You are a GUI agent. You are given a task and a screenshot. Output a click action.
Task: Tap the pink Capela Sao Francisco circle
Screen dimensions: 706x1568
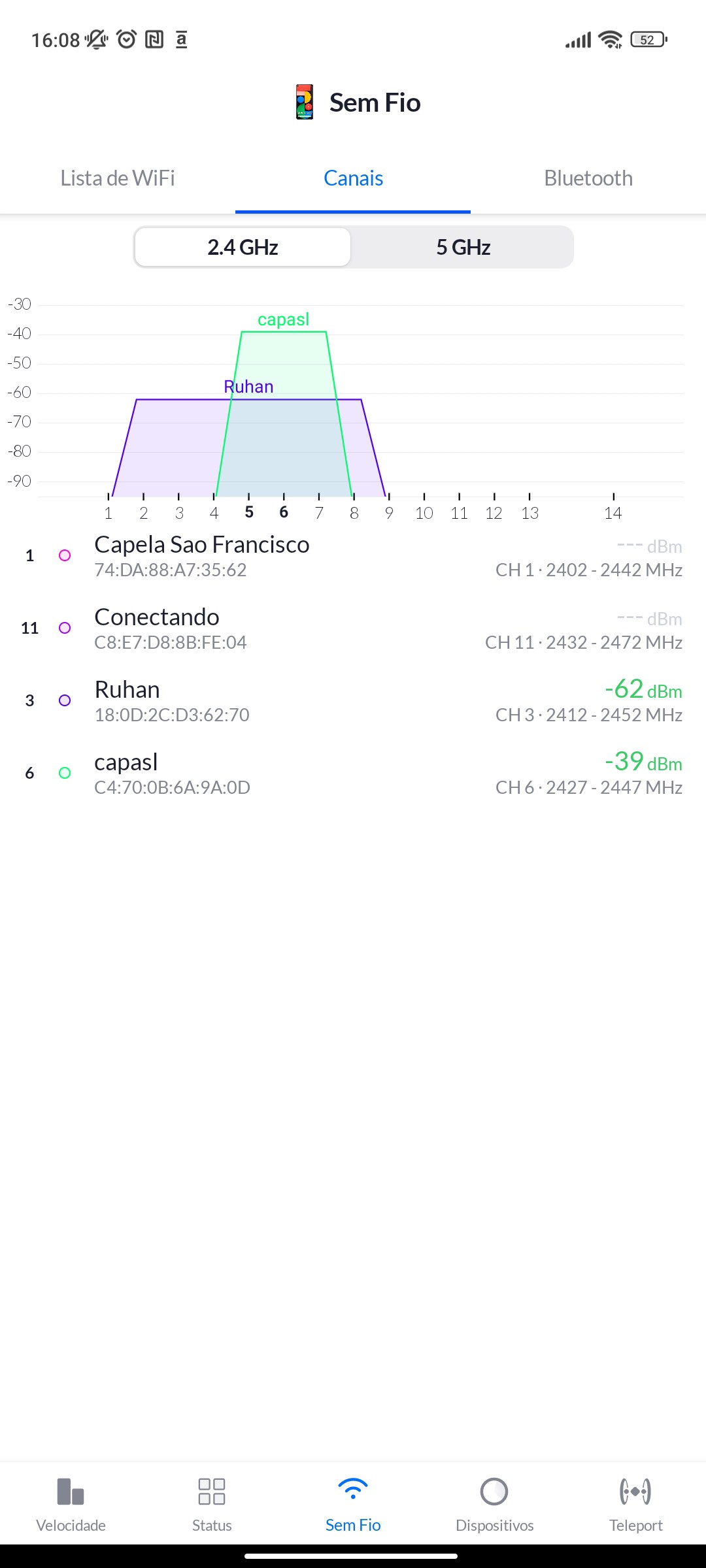pyautogui.click(x=65, y=555)
